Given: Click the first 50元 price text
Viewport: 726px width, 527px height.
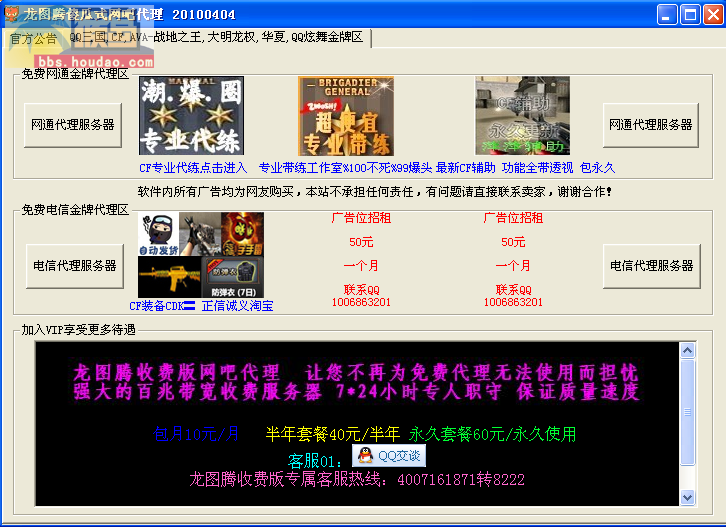Looking at the screenshot, I should [x=361, y=242].
